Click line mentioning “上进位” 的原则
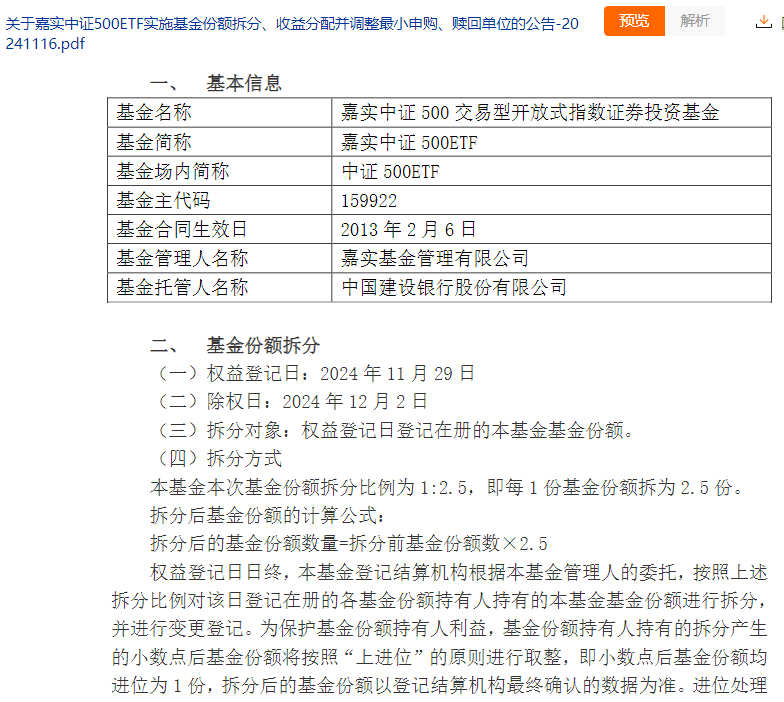 (x=440, y=657)
